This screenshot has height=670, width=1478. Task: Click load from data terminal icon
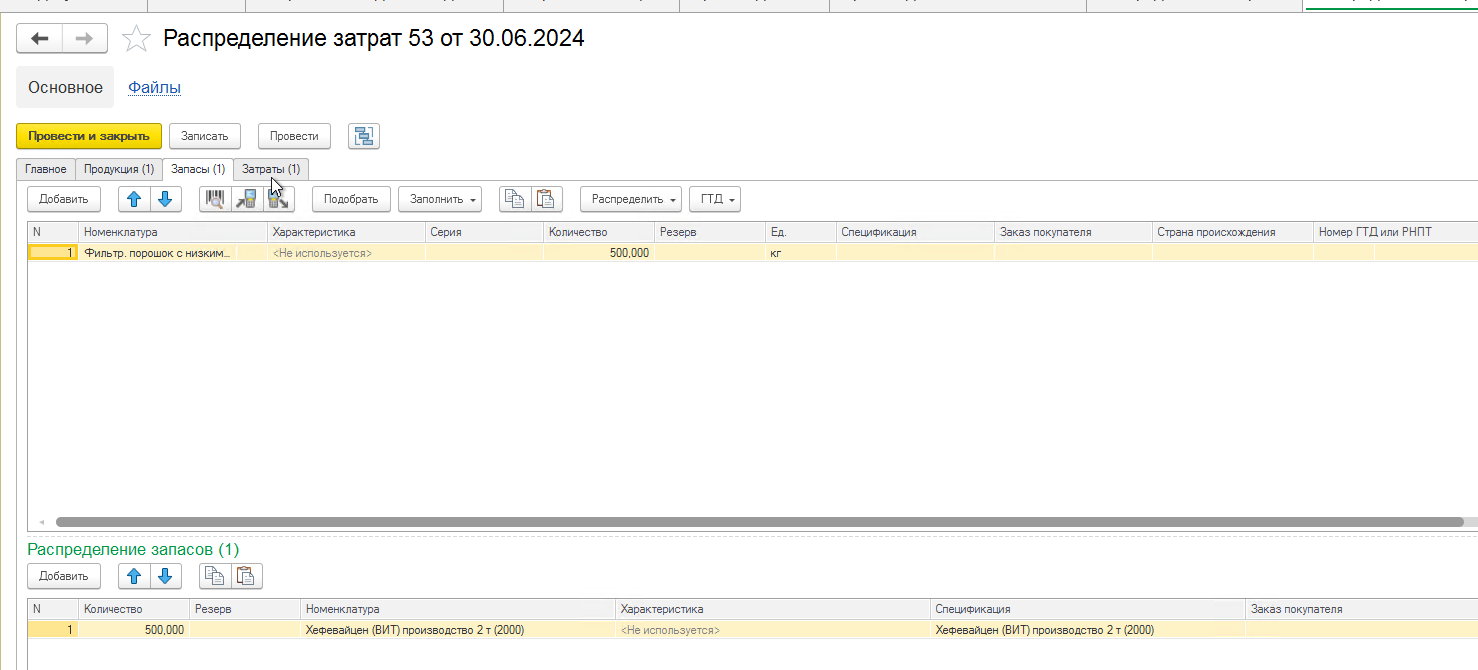(x=247, y=199)
